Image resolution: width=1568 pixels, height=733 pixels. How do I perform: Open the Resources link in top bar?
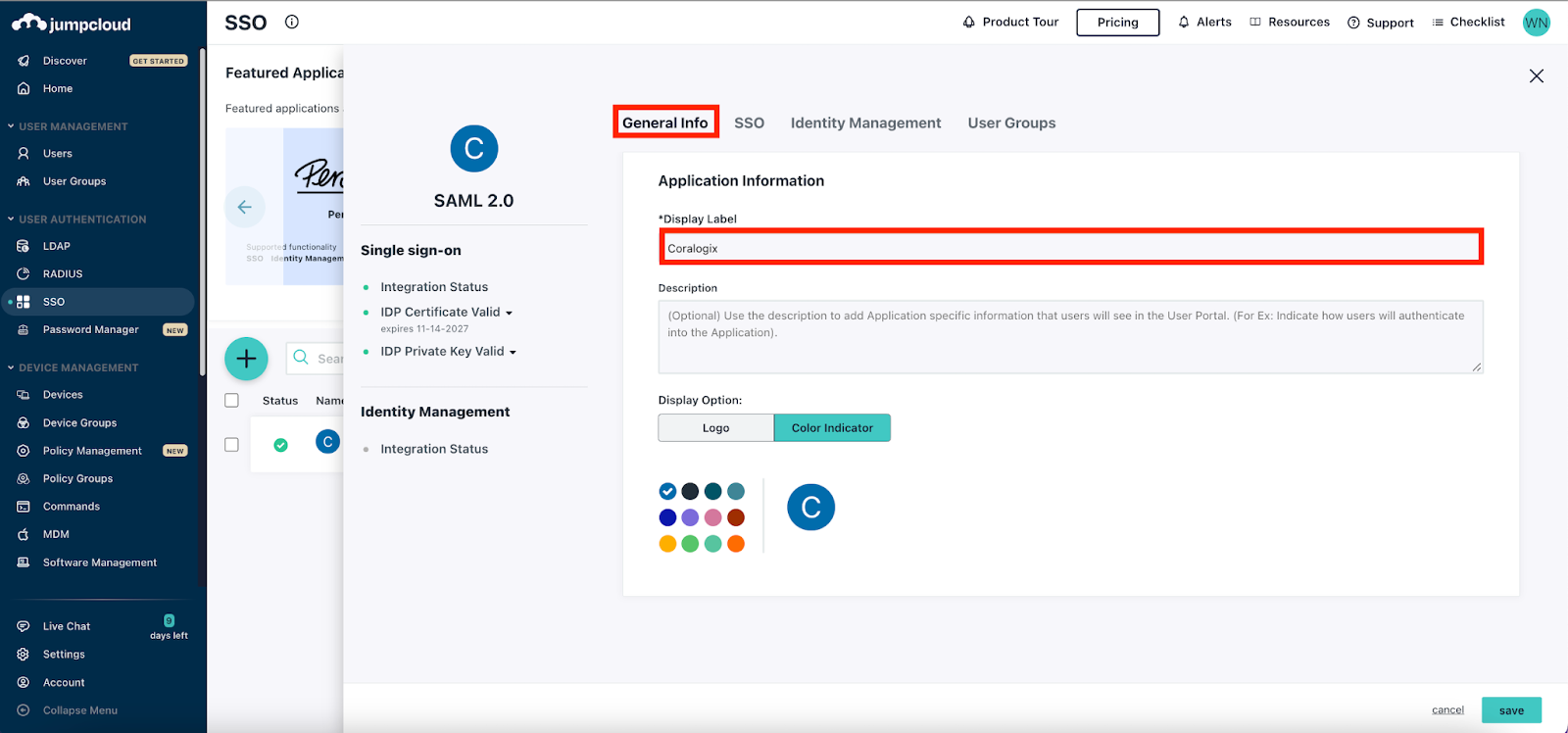pyautogui.click(x=1298, y=22)
